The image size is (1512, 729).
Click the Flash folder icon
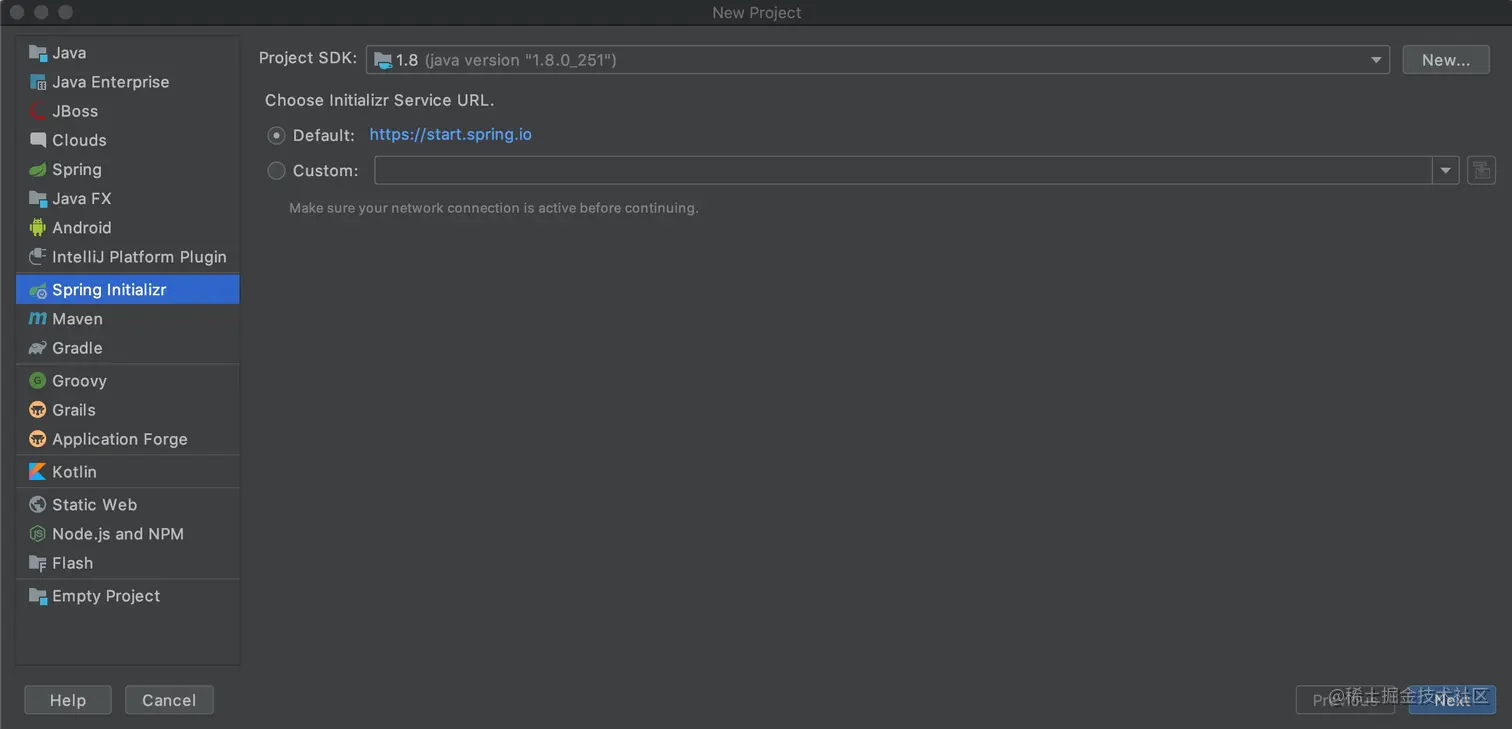tap(38, 562)
